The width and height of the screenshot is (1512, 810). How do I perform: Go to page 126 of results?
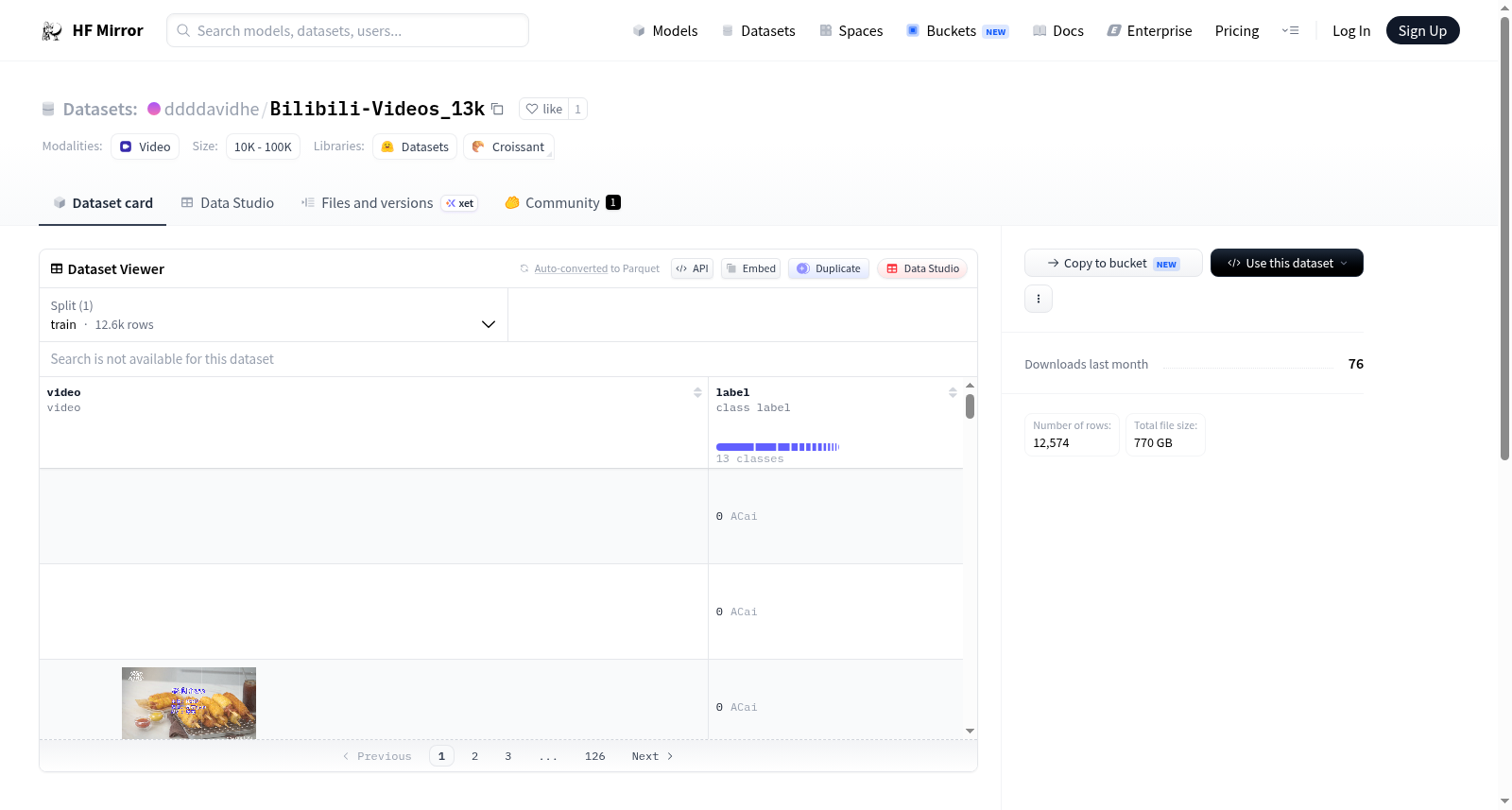pos(595,756)
